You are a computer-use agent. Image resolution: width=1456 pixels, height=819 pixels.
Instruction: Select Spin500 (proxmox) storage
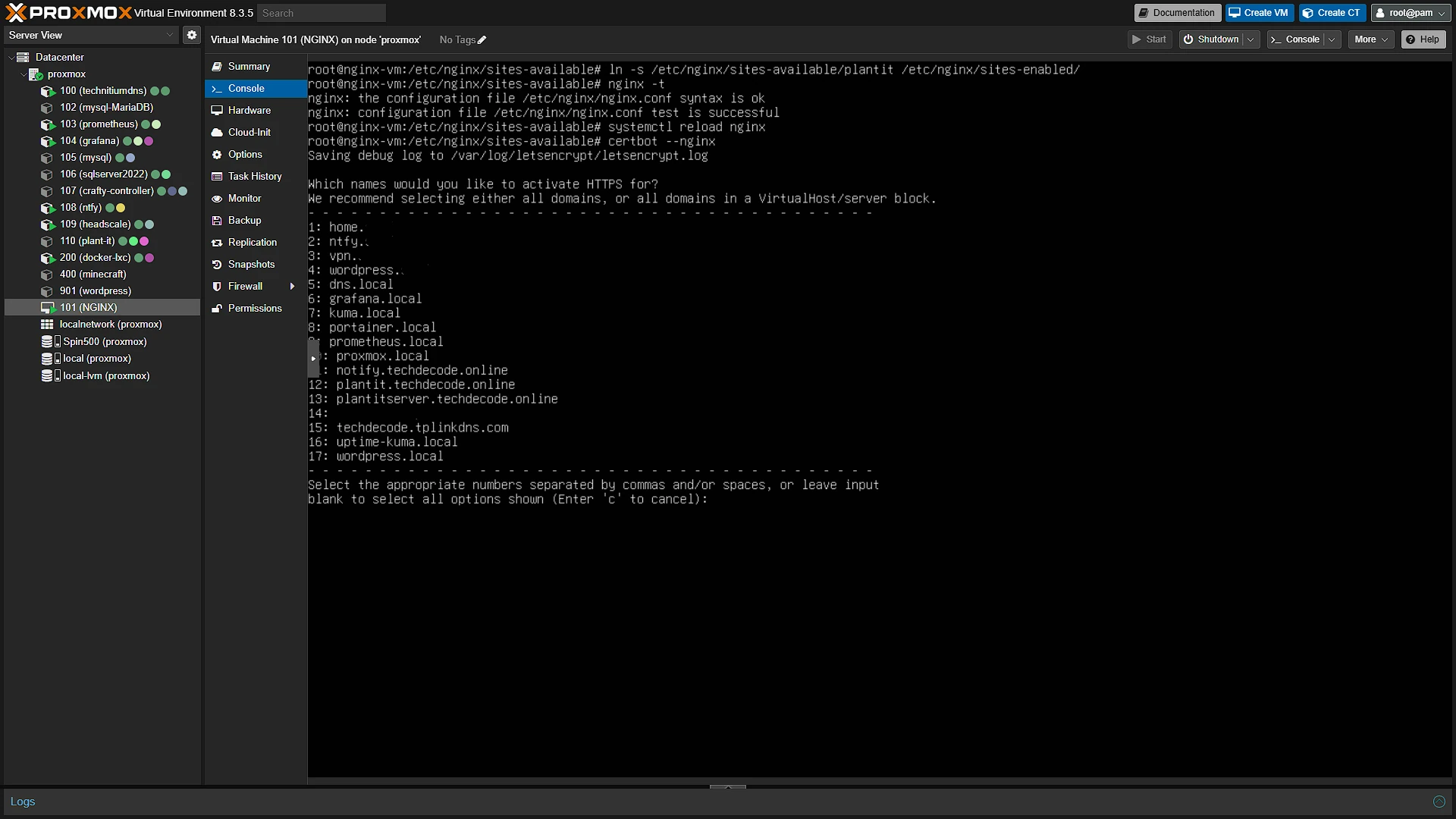[x=105, y=342]
